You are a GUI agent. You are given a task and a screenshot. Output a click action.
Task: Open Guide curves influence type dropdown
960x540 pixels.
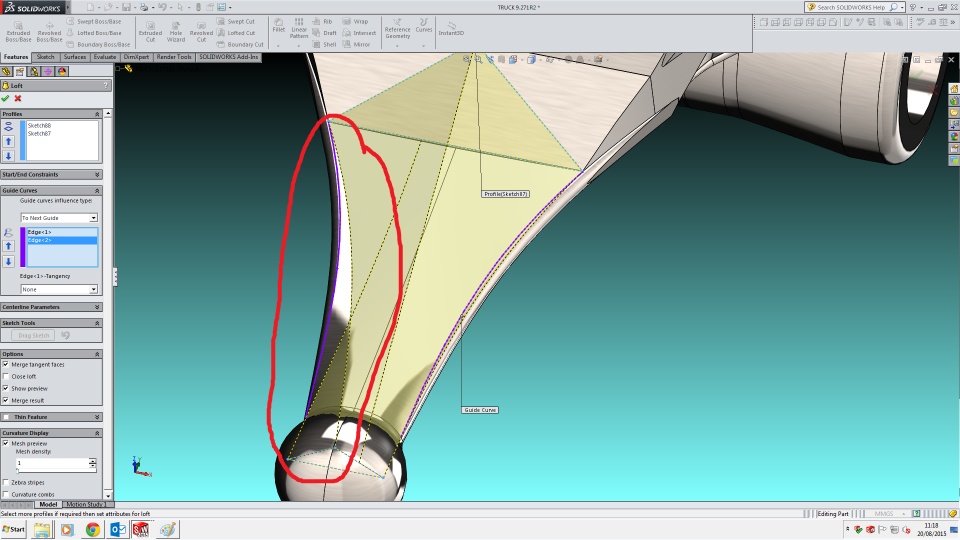coord(59,218)
